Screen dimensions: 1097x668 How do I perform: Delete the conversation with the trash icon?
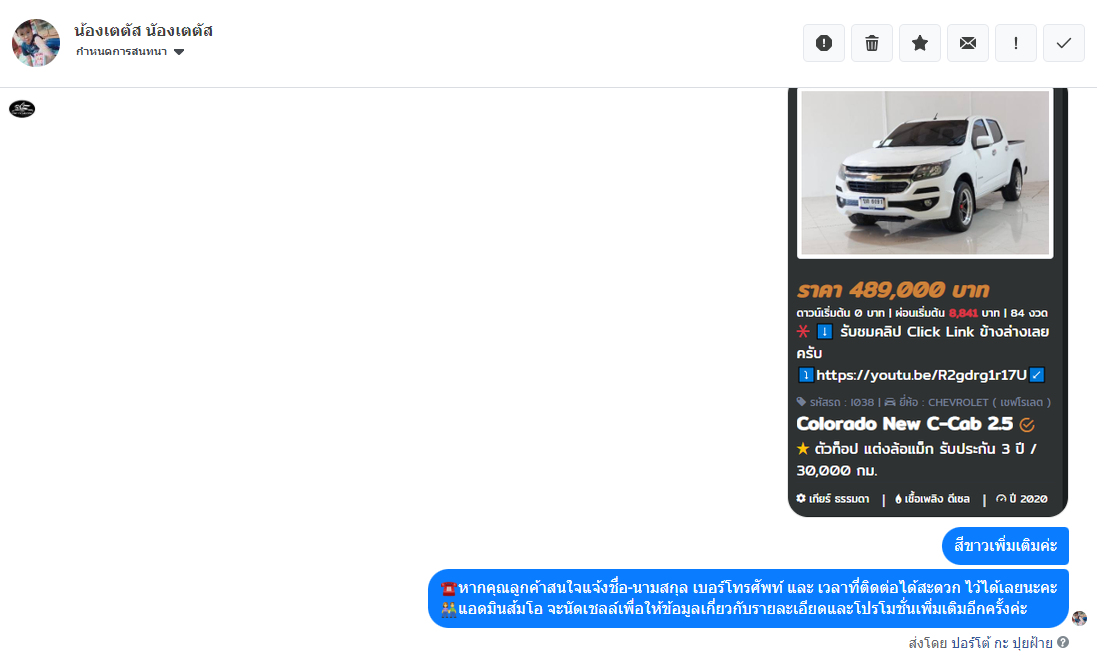[x=872, y=43]
